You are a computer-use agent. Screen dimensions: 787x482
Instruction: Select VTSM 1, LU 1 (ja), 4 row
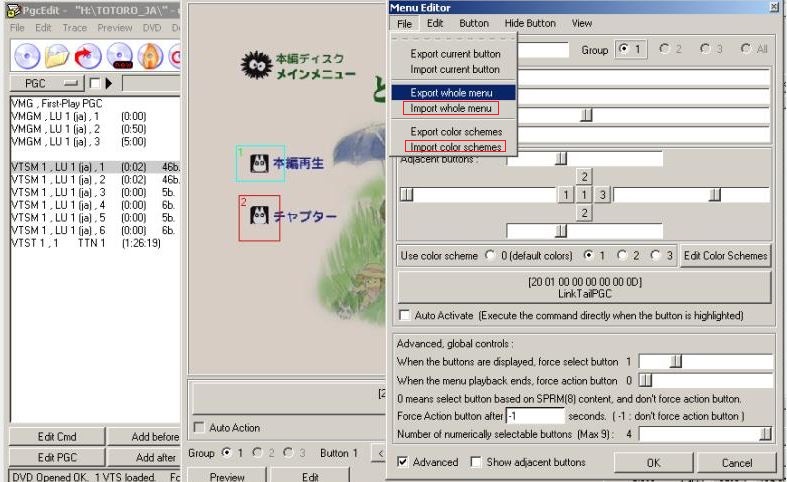point(95,205)
